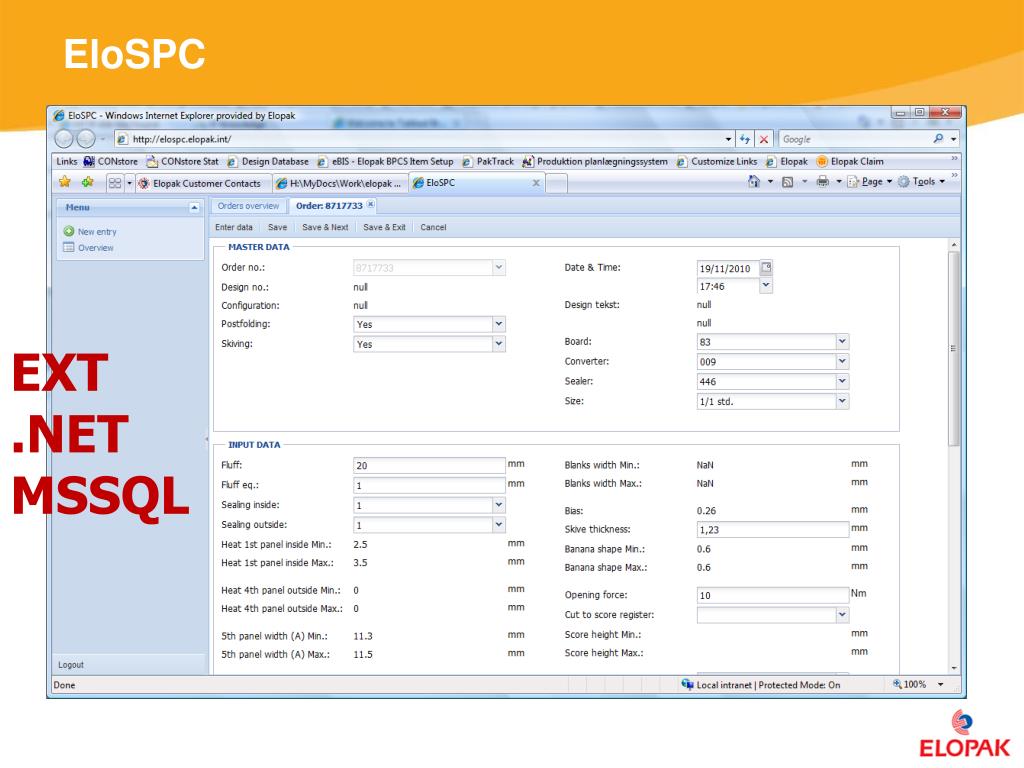
Task: Switch to the Orders overview tab
Action: click(248, 206)
